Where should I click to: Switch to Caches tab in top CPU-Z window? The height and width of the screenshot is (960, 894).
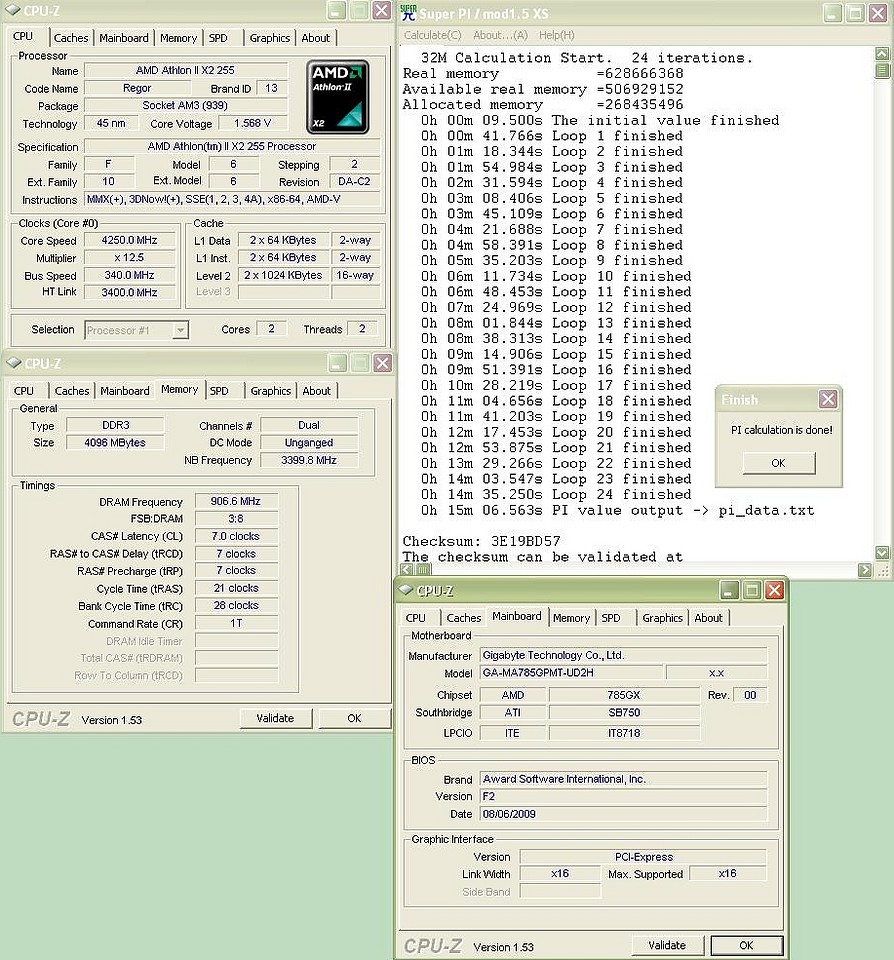(71, 38)
